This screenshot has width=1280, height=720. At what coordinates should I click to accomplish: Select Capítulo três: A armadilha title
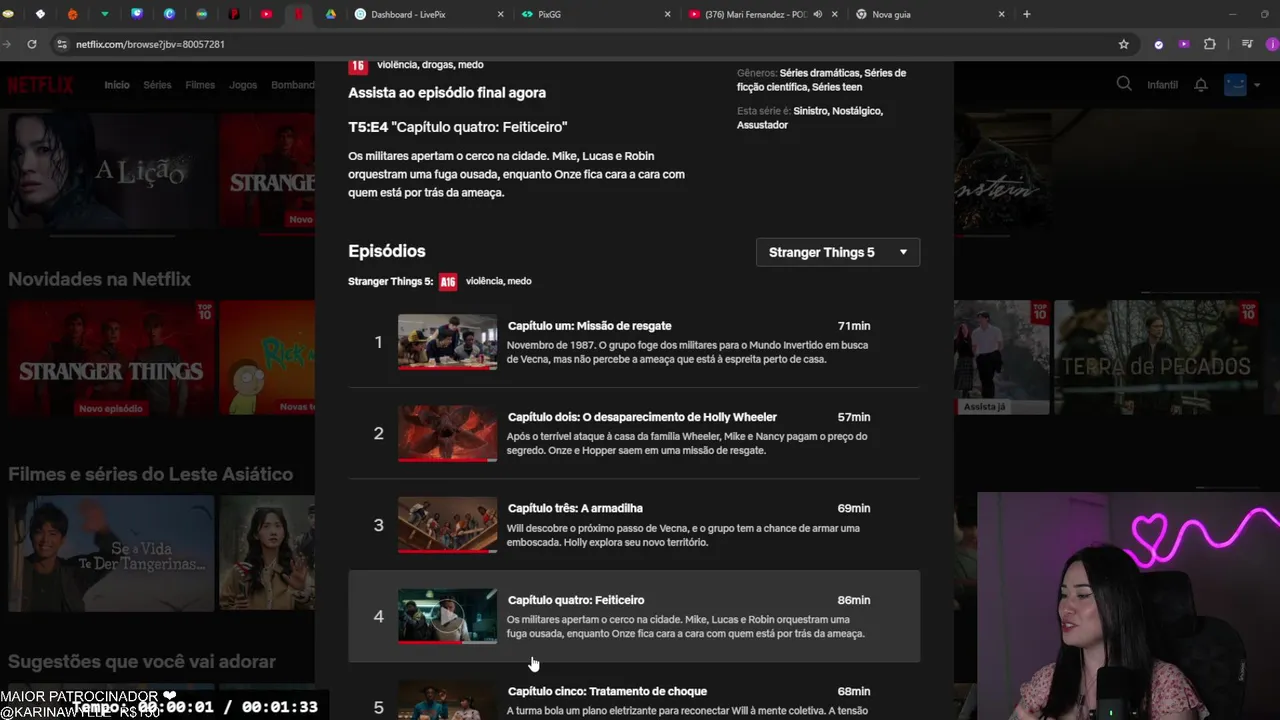(575, 508)
